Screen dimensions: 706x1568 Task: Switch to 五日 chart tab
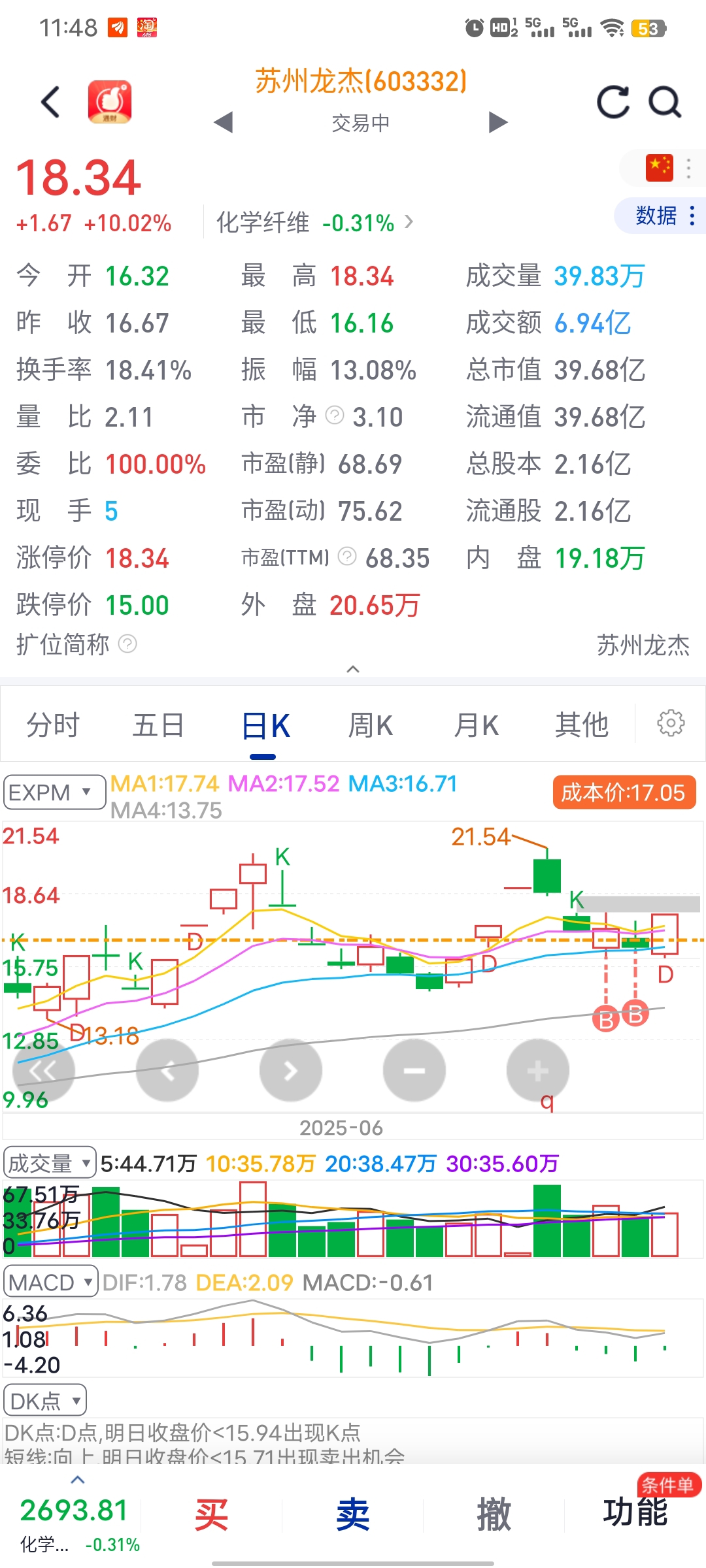[158, 725]
